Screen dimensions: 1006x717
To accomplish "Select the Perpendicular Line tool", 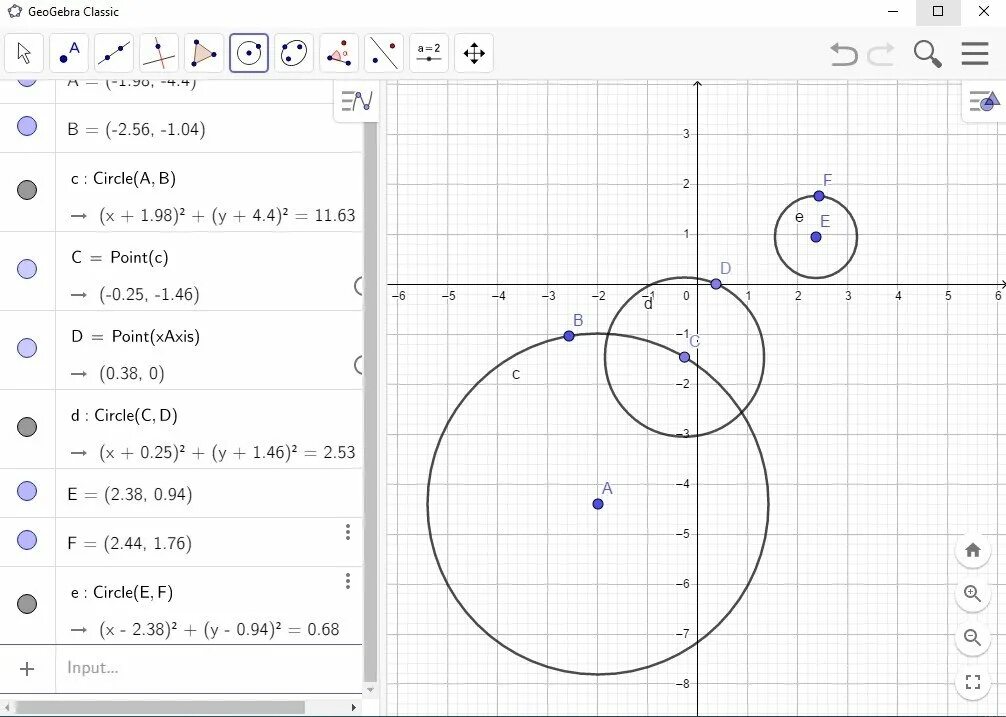I will [159, 53].
